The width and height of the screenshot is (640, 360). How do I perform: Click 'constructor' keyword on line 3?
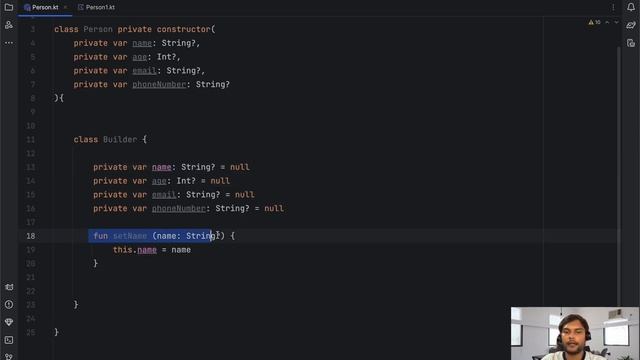point(184,29)
